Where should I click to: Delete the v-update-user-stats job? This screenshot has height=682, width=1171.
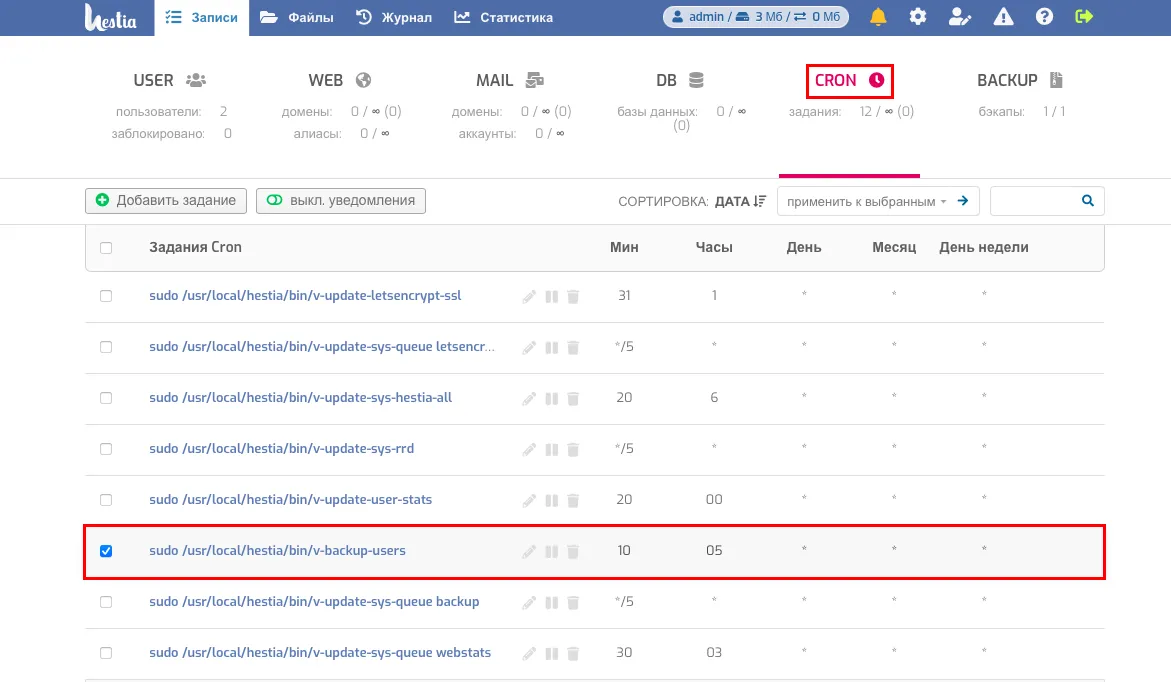click(x=573, y=500)
